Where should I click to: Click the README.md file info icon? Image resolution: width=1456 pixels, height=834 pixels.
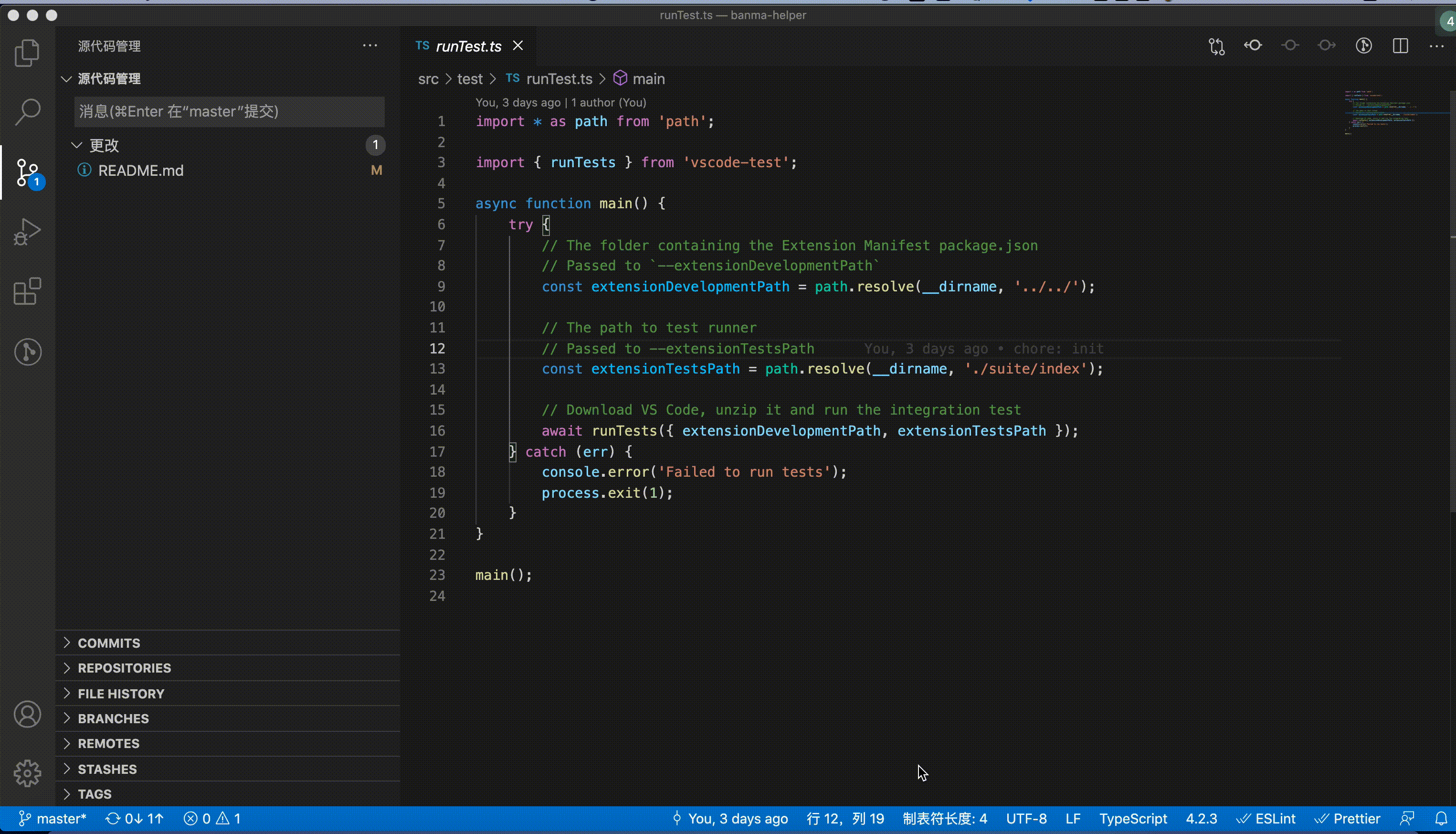click(x=84, y=170)
